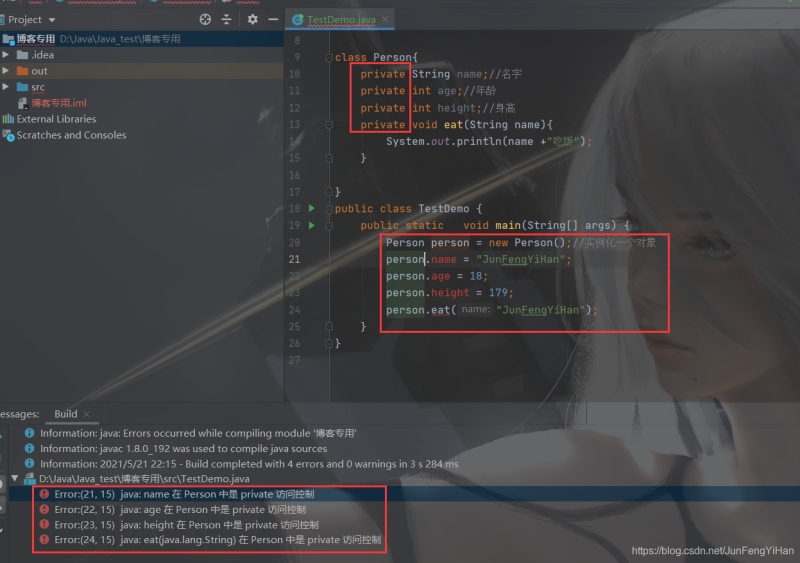
Task: Click run gutter icon beside class TestDemo
Action: click(x=312, y=208)
